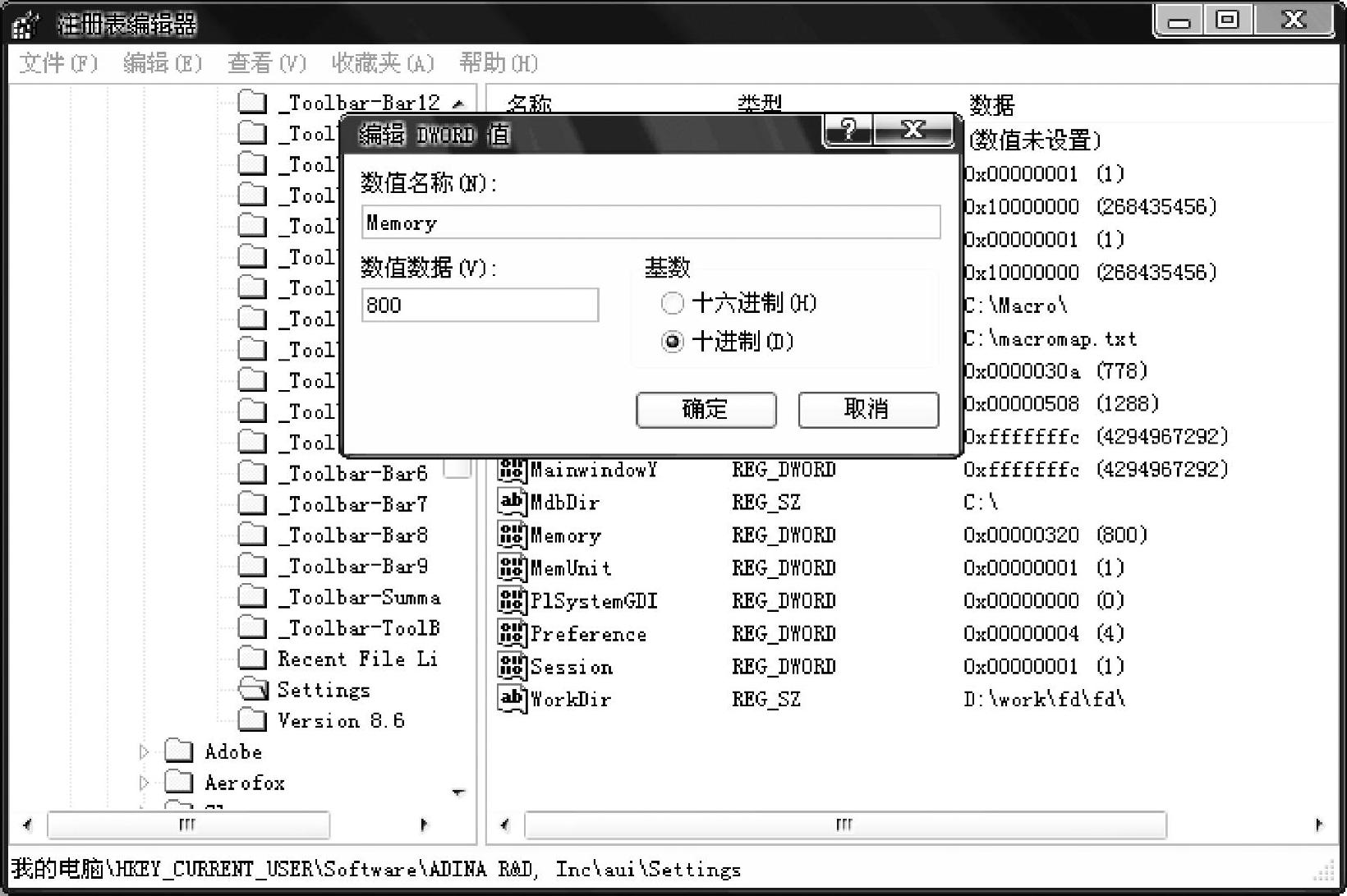The height and width of the screenshot is (896, 1347).
Task: Click the _Toolbar-Bar12 folder icon
Action: pos(252,102)
